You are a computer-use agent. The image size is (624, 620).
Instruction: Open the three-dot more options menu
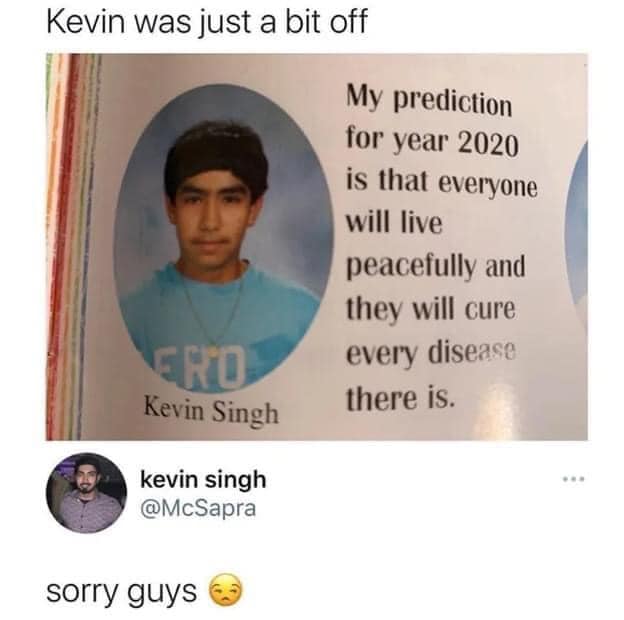[573, 479]
